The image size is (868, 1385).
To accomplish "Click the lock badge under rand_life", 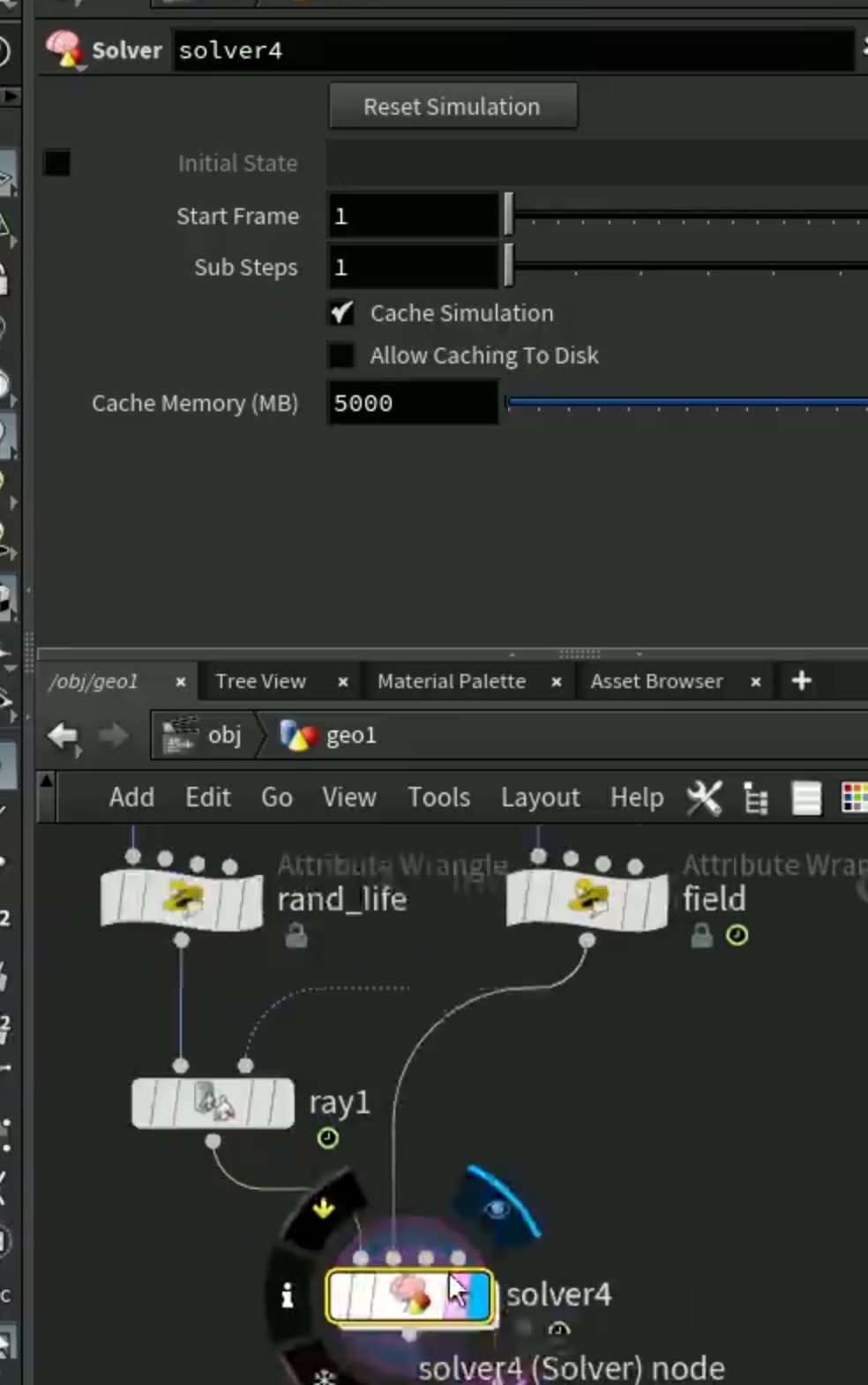I will (x=296, y=935).
